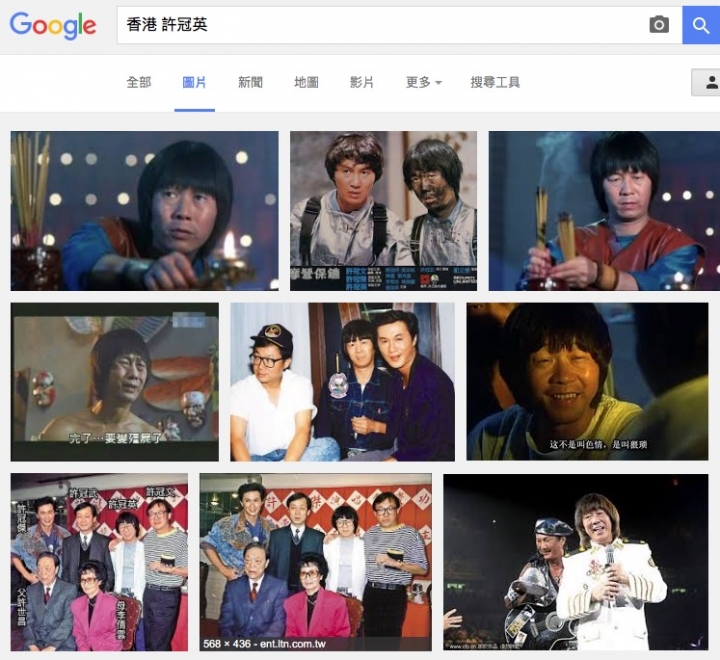This screenshot has width=720, height=660.
Task: Expand the 更多 dropdown menu
Action: pyautogui.click(x=423, y=83)
